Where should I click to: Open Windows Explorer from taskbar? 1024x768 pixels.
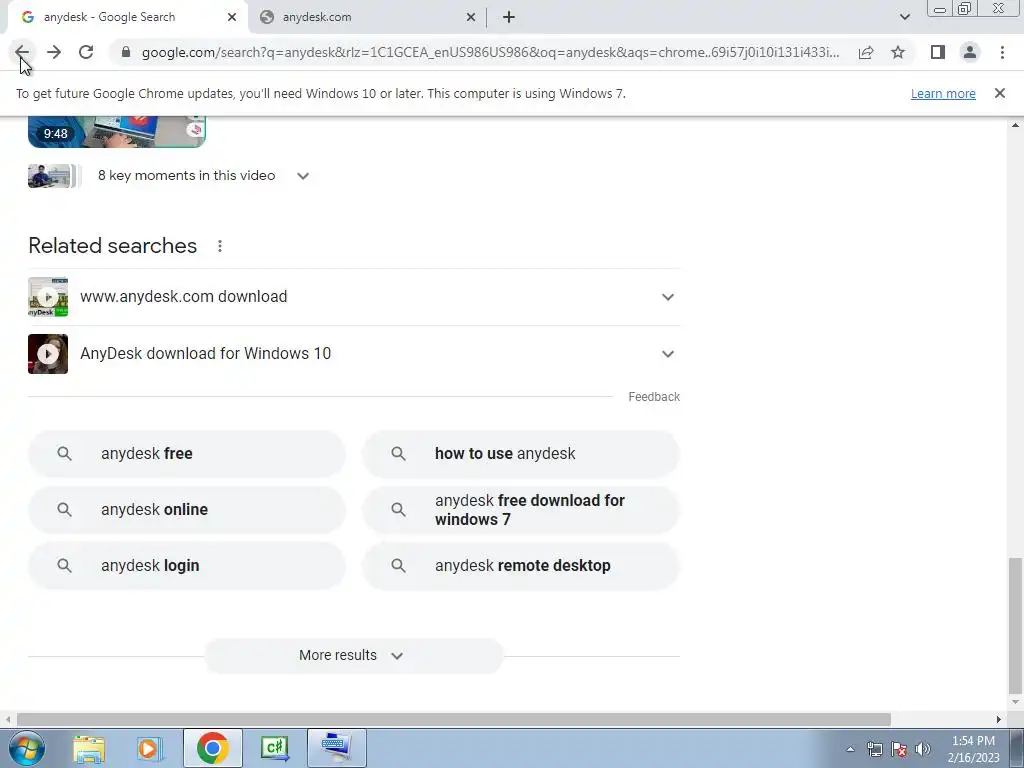(x=89, y=748)
